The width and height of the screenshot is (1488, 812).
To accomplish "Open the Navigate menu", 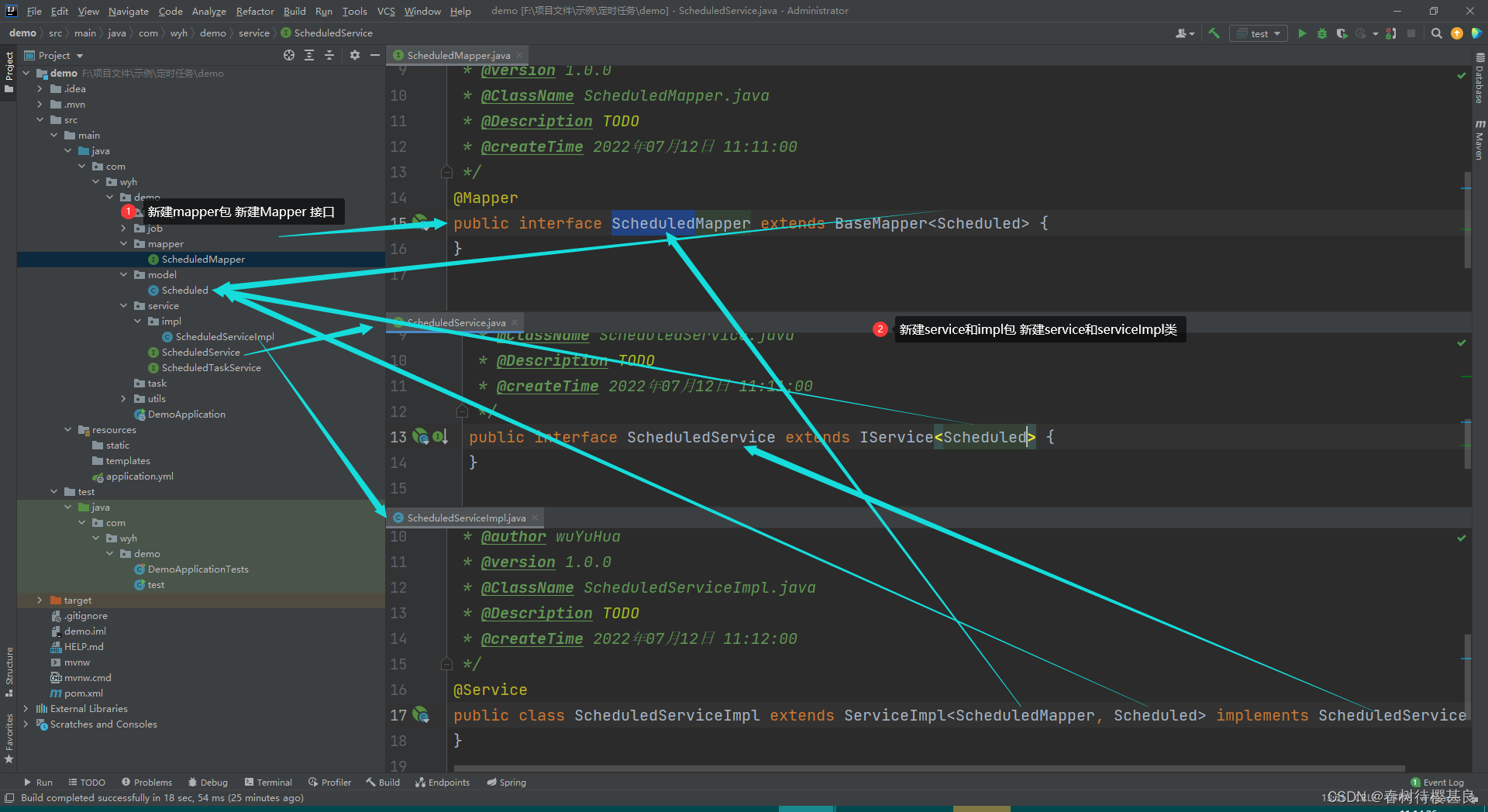I will 128,11.
